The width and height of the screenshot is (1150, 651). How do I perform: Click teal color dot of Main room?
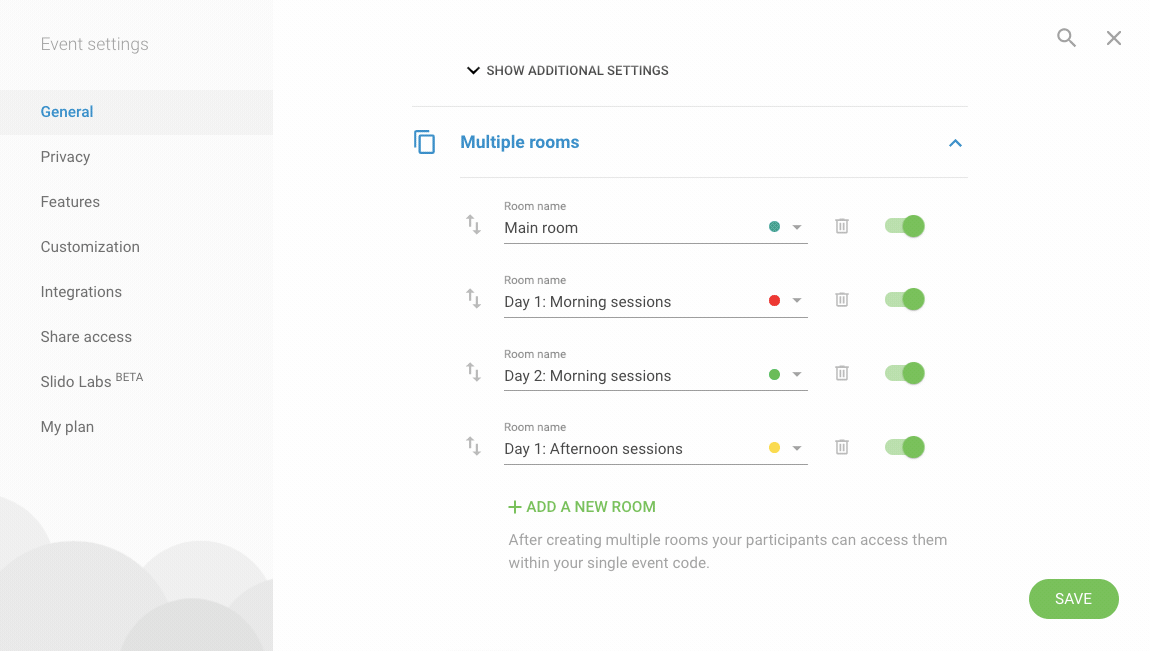[774, 227]
